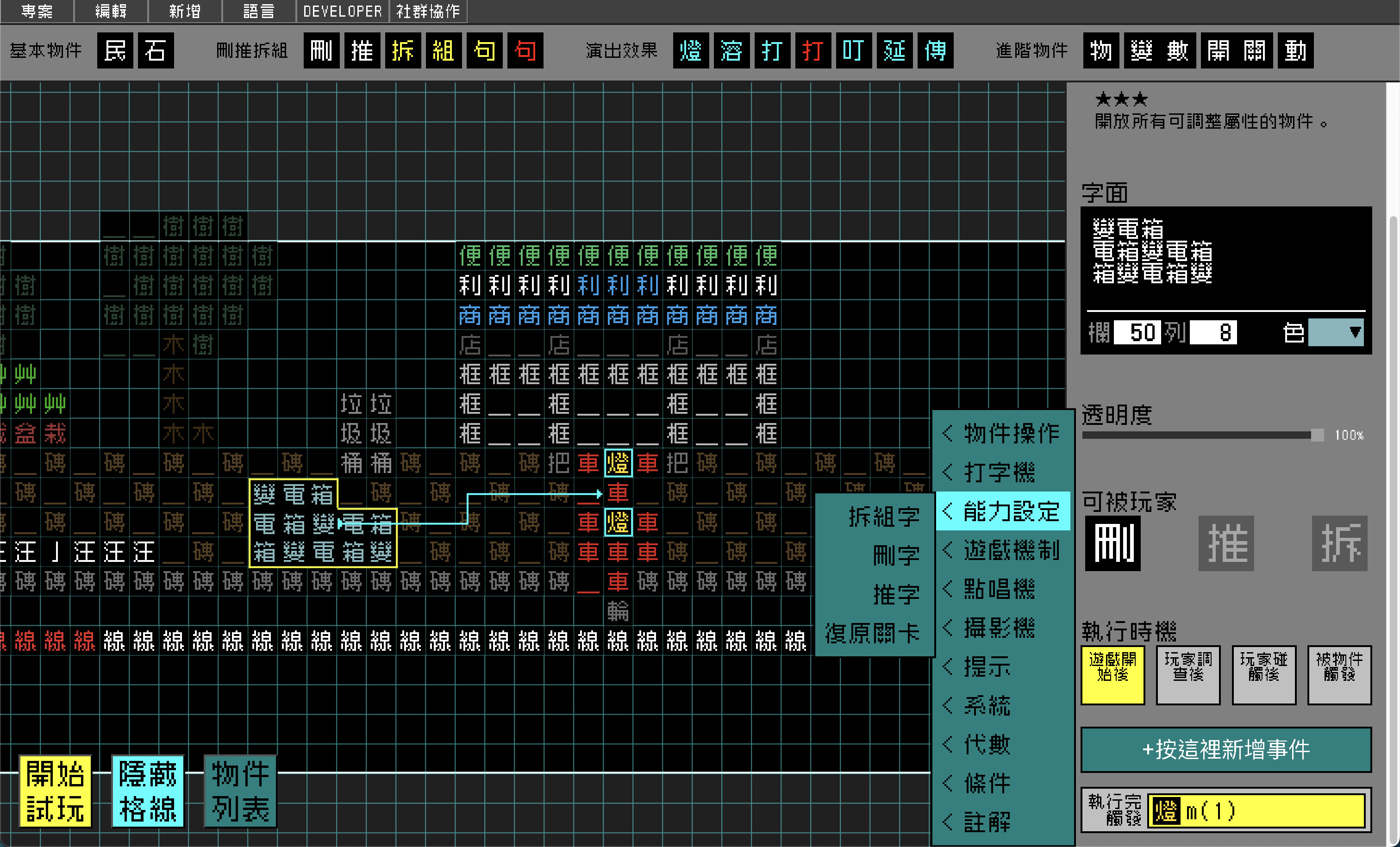Click the 欄 column count input field
Image resolution: width=1400 pixels, height=847 pixels.
coord(1137,332)
